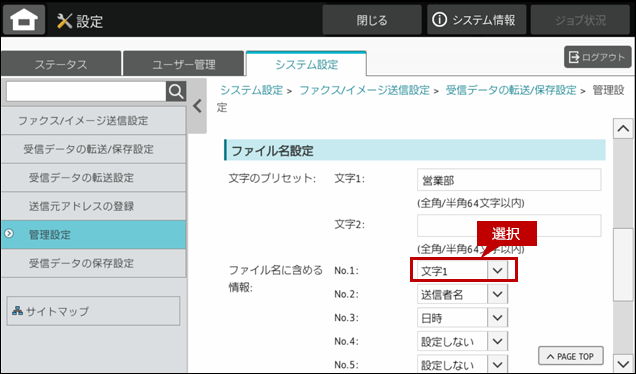Jump to PAGE TOP button
Screen dimensions: 636x374
click(x=571, y=356)
